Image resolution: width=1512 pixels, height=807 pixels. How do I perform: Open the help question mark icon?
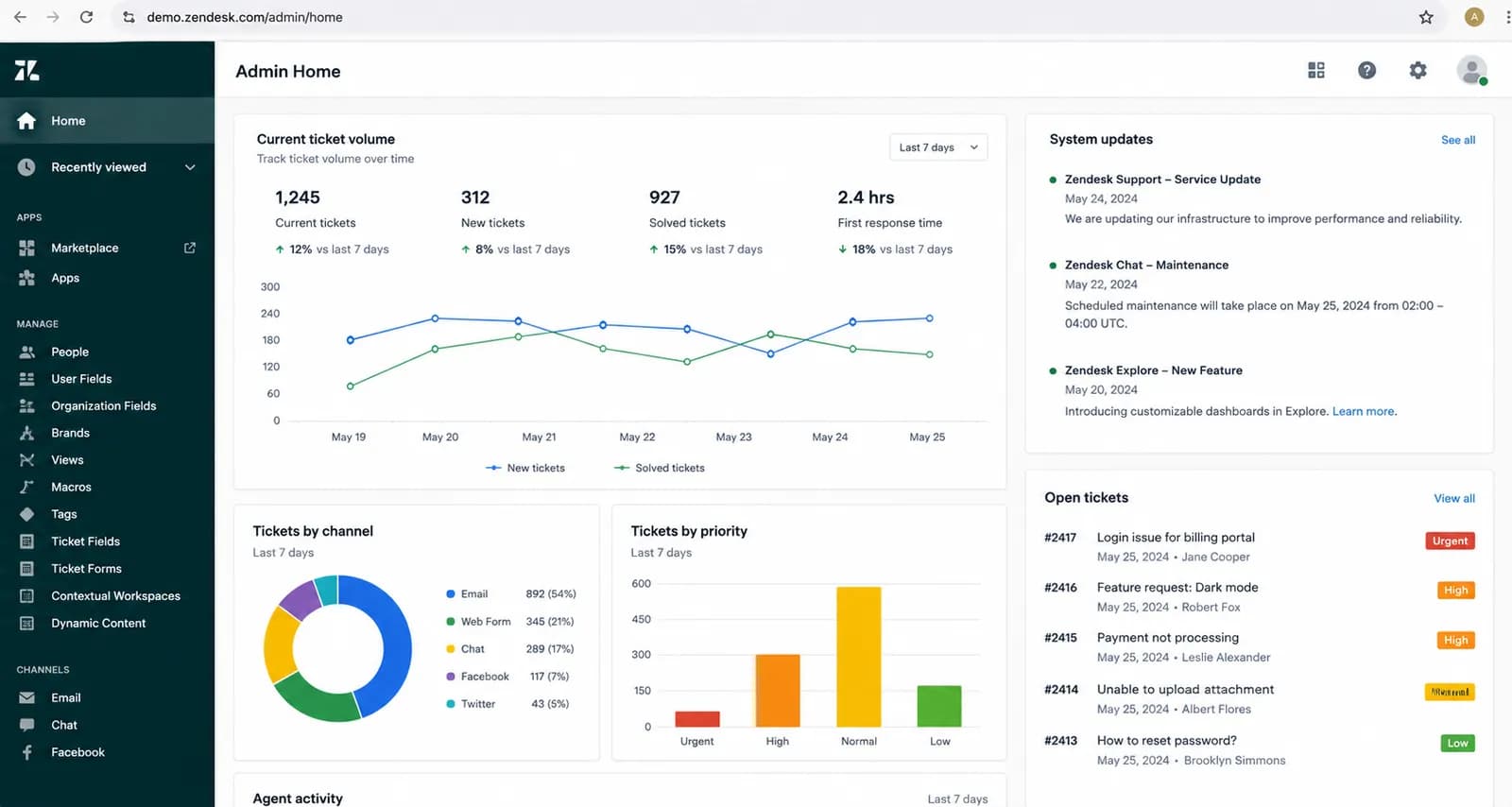click(x=1366, y=70)
